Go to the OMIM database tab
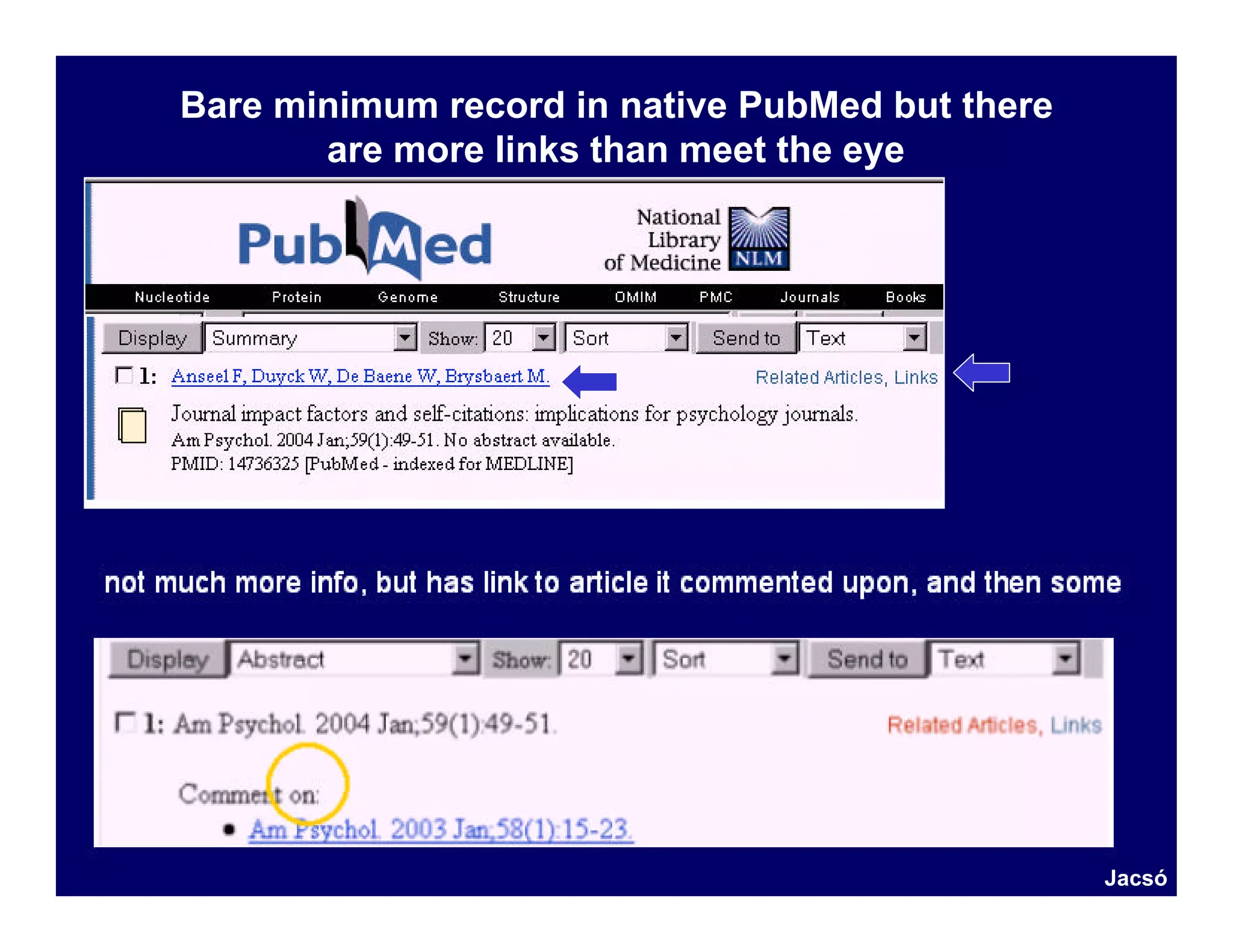Viewport: 1233px width, 952px height. (636, 297)
